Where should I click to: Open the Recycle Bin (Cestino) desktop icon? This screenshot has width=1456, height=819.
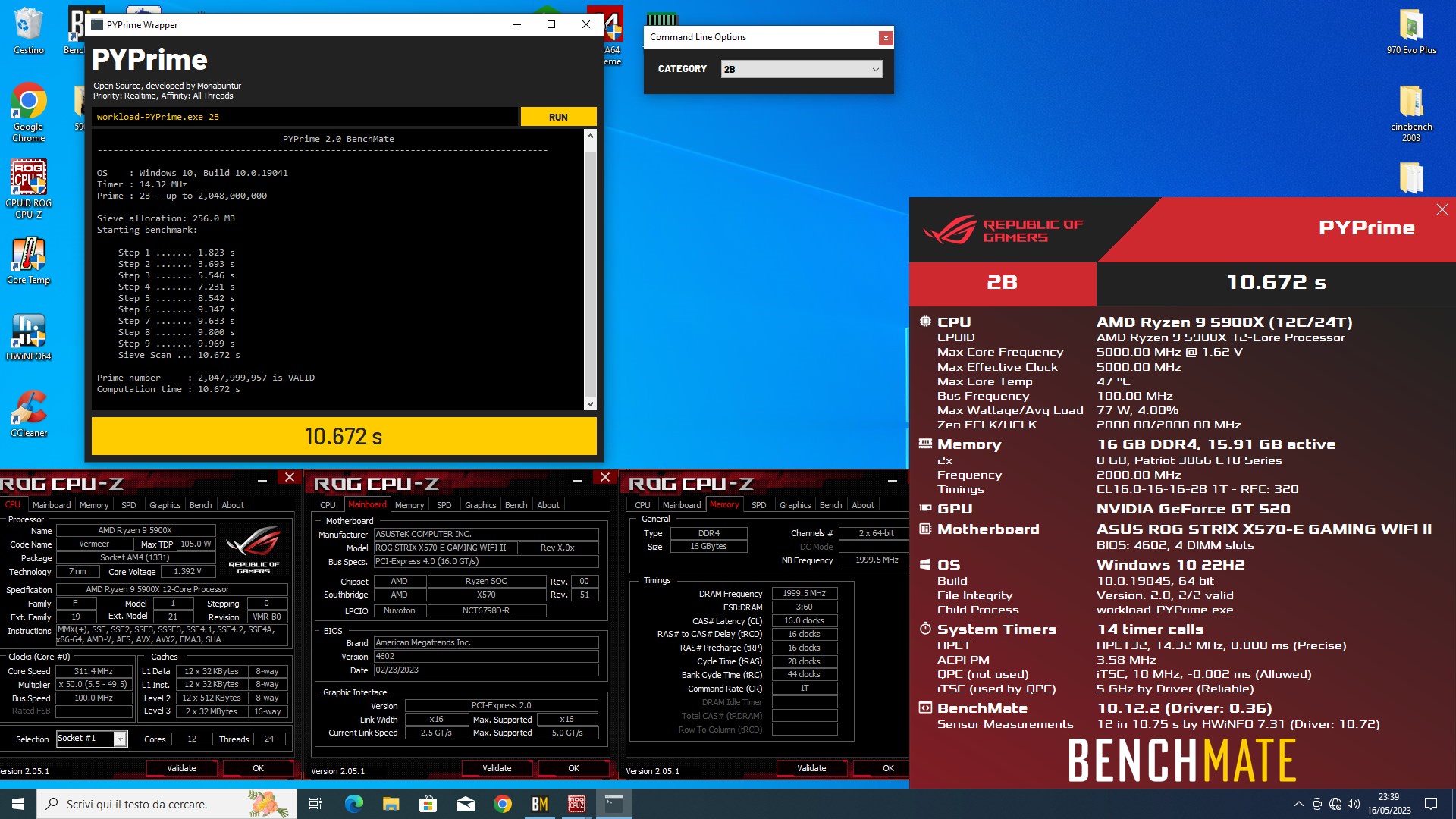tap(29, 30)
